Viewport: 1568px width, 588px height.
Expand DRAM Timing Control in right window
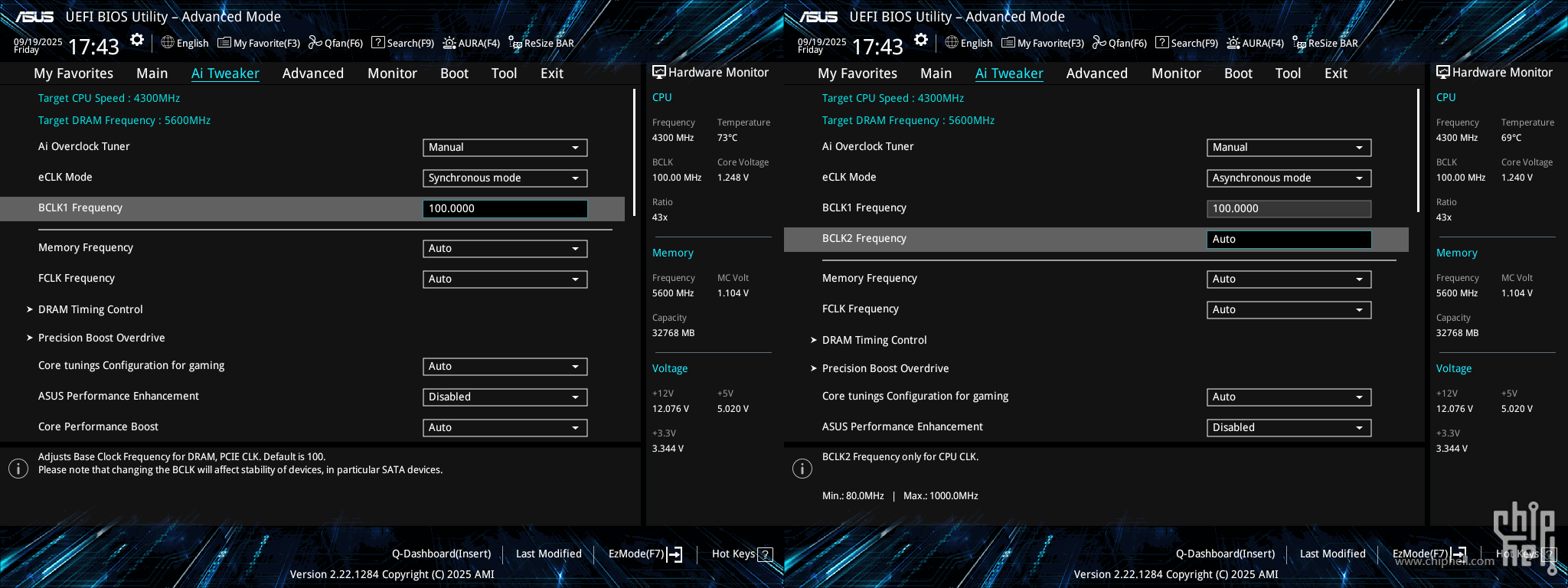[x=874, y=340]
